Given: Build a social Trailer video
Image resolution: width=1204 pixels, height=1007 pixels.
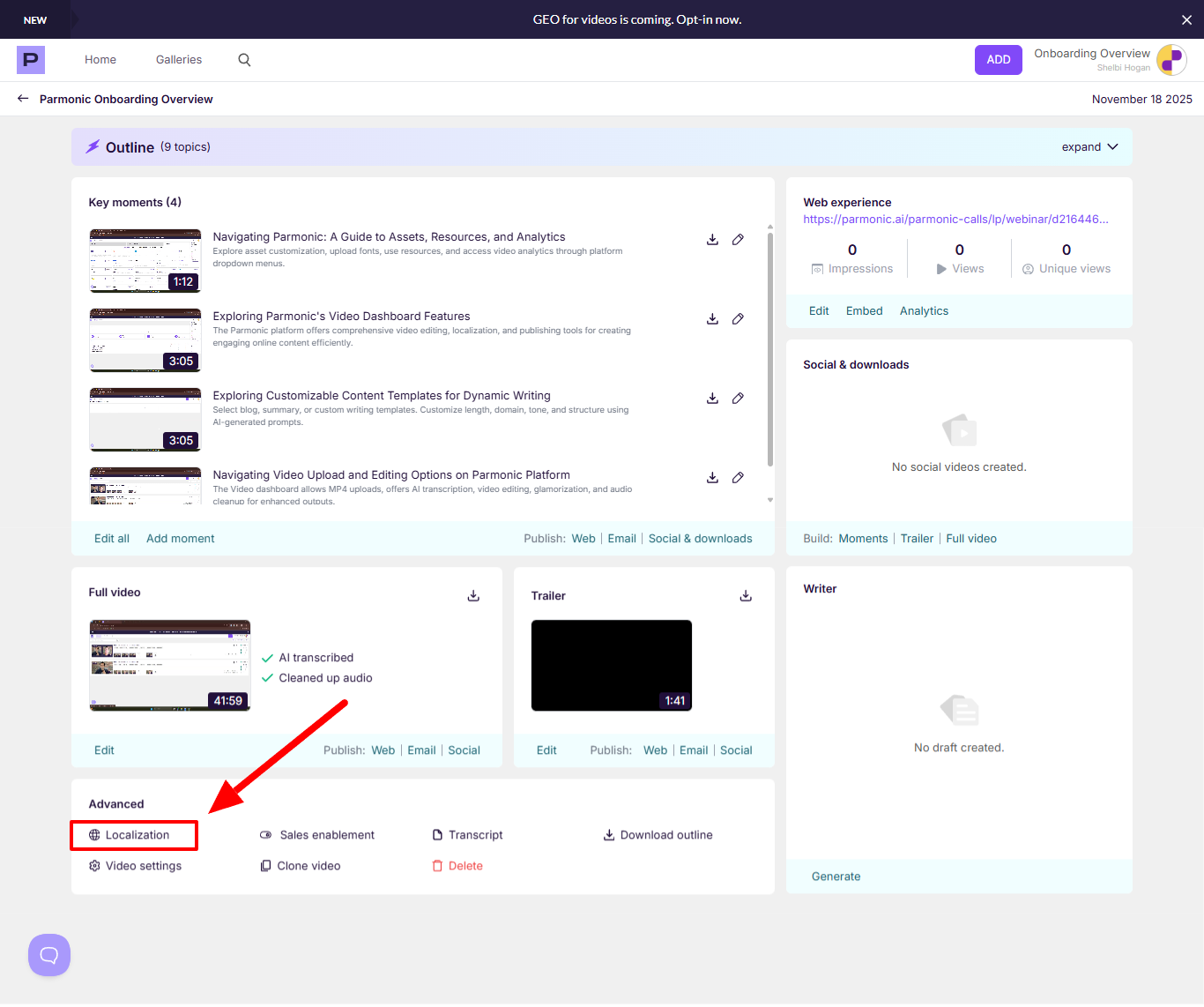Looking at the screenshot, I should [917, 539].
